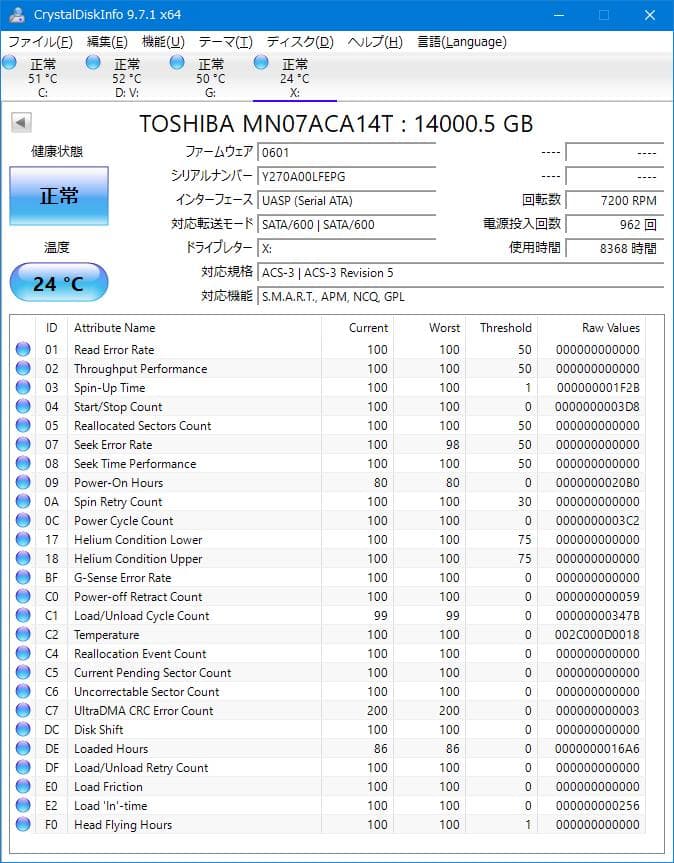Open the ディスク(D) menu
Viewport: 674px width, 863px height.
point(300,42)
